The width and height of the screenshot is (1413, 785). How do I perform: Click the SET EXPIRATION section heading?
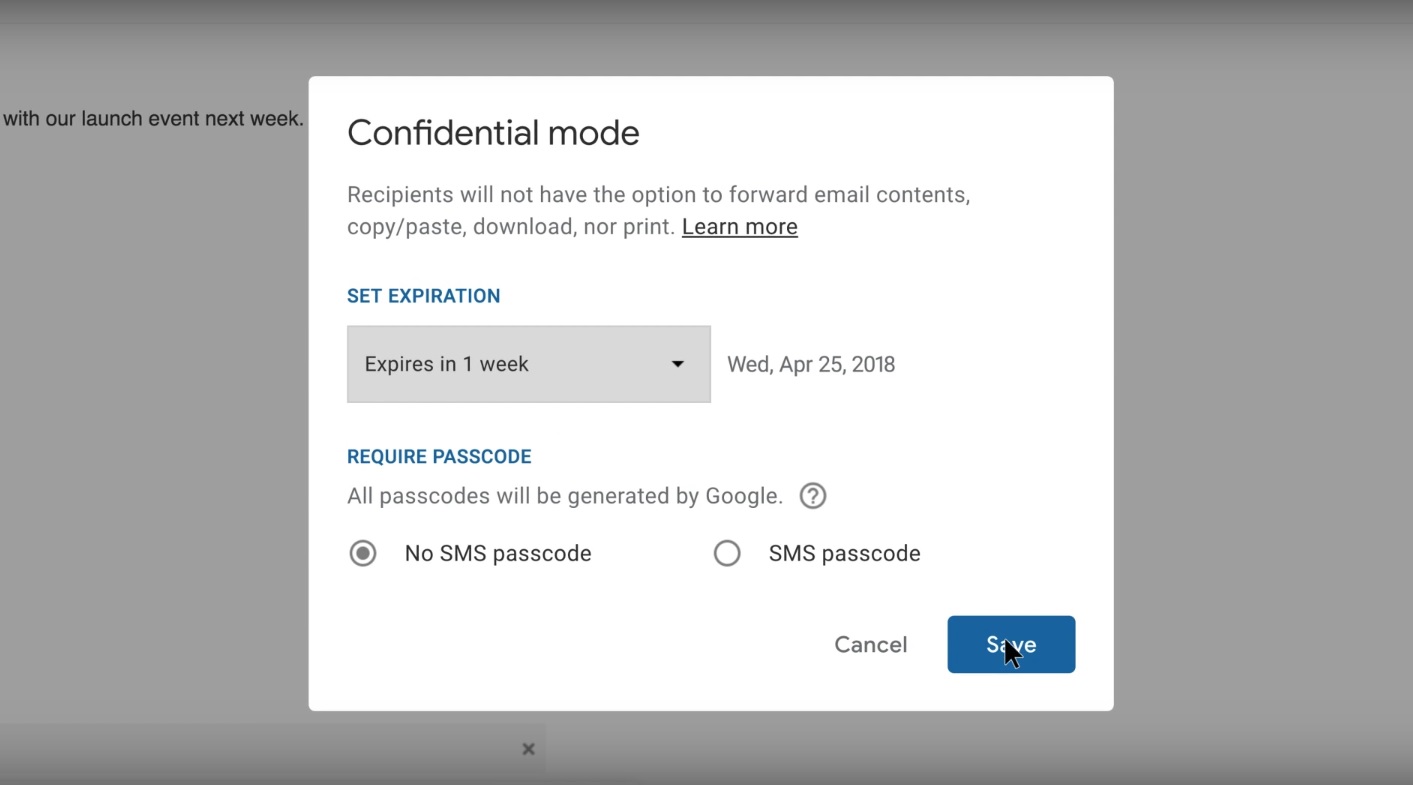(x=424, y=296)
